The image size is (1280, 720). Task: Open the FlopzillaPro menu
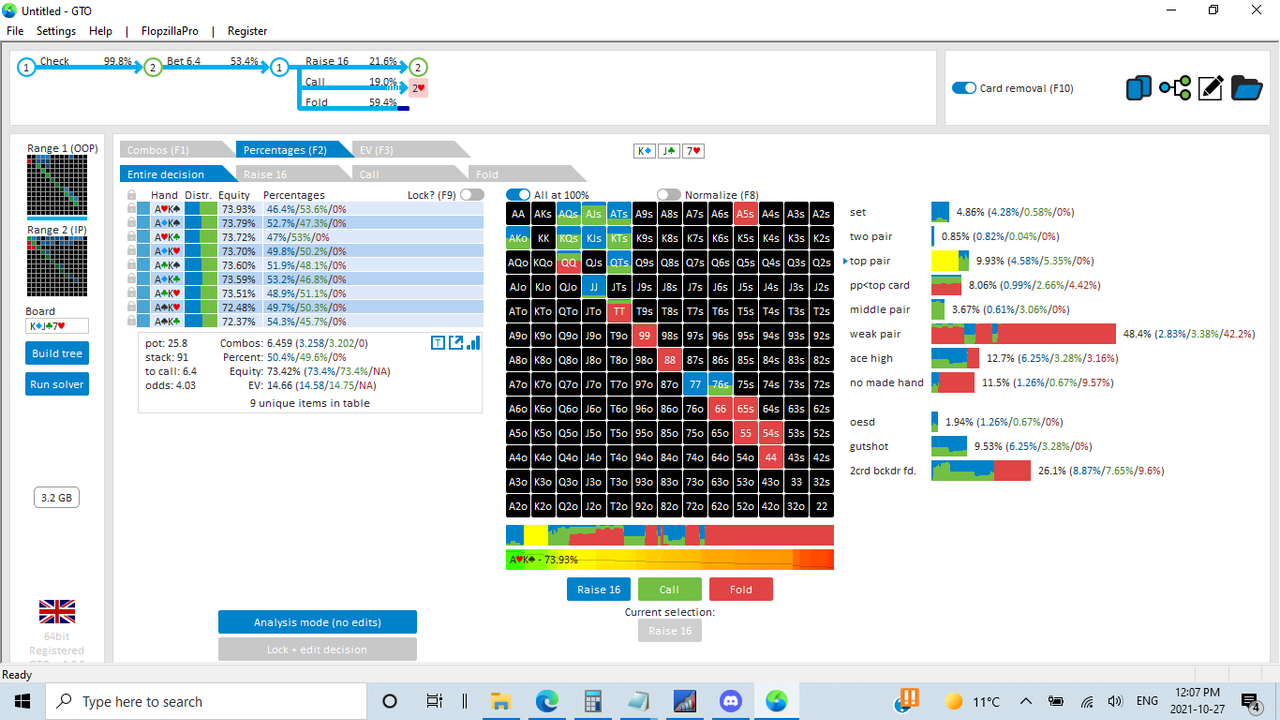click(169, 30)
